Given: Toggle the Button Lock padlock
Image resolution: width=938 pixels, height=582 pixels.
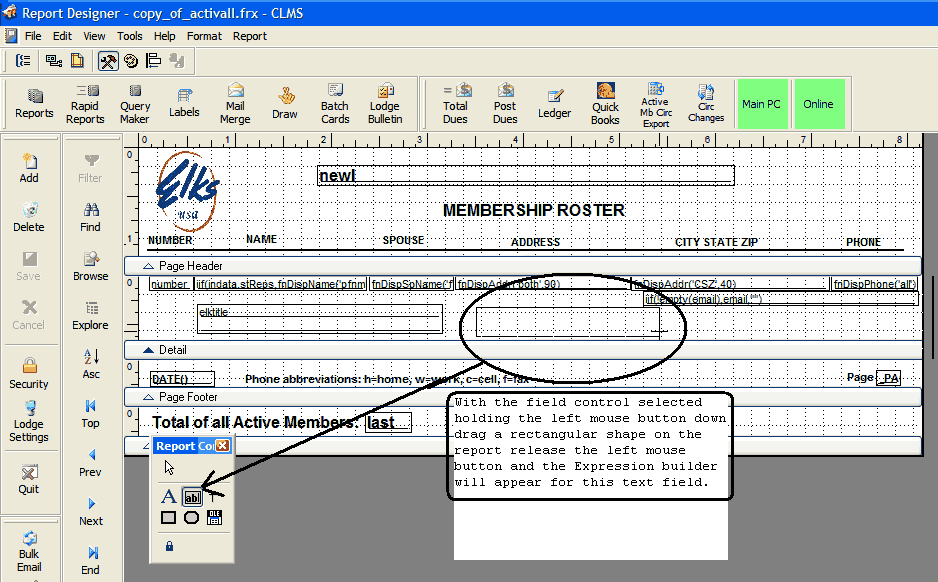Looking at the screenshot, I should coord(169,546).
